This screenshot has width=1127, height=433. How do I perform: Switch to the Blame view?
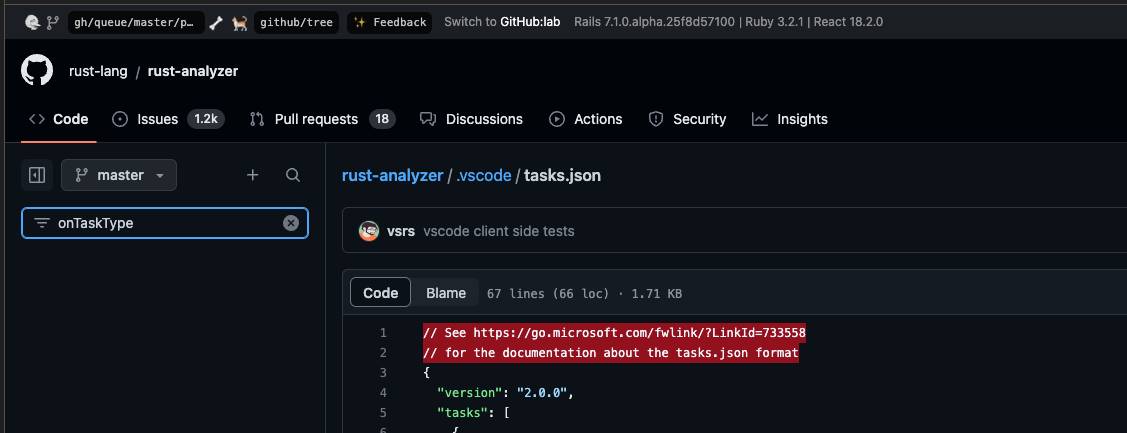[446, 293]
